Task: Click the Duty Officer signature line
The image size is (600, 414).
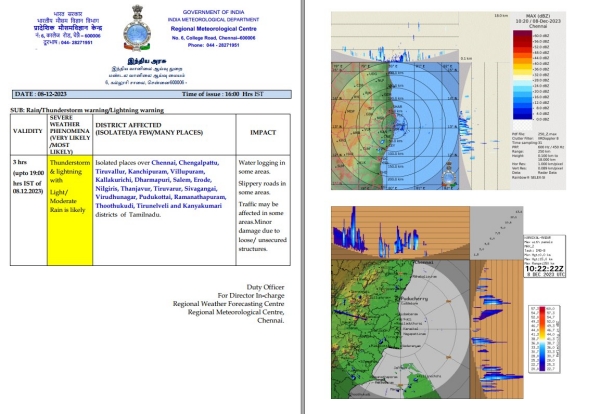Action: click(265, 287)
